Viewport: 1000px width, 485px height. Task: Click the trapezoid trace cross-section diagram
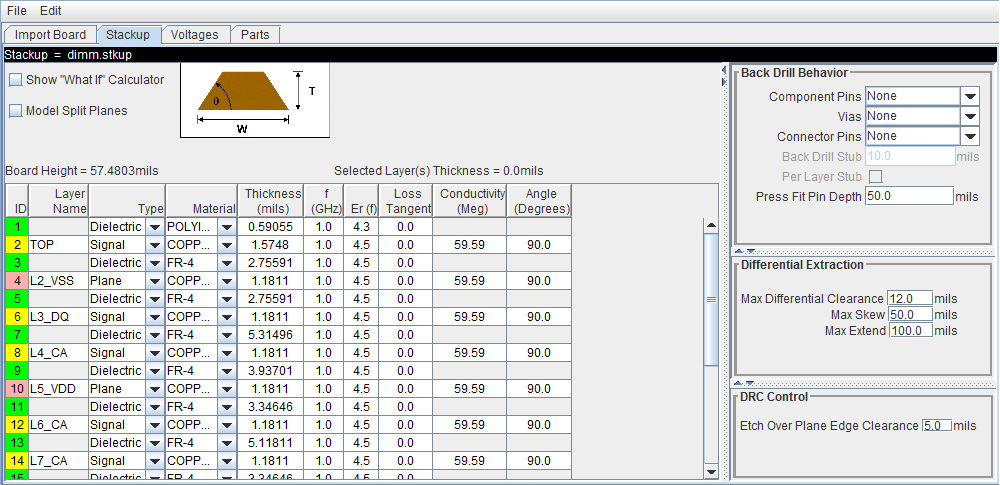click(x=254, y=100)
